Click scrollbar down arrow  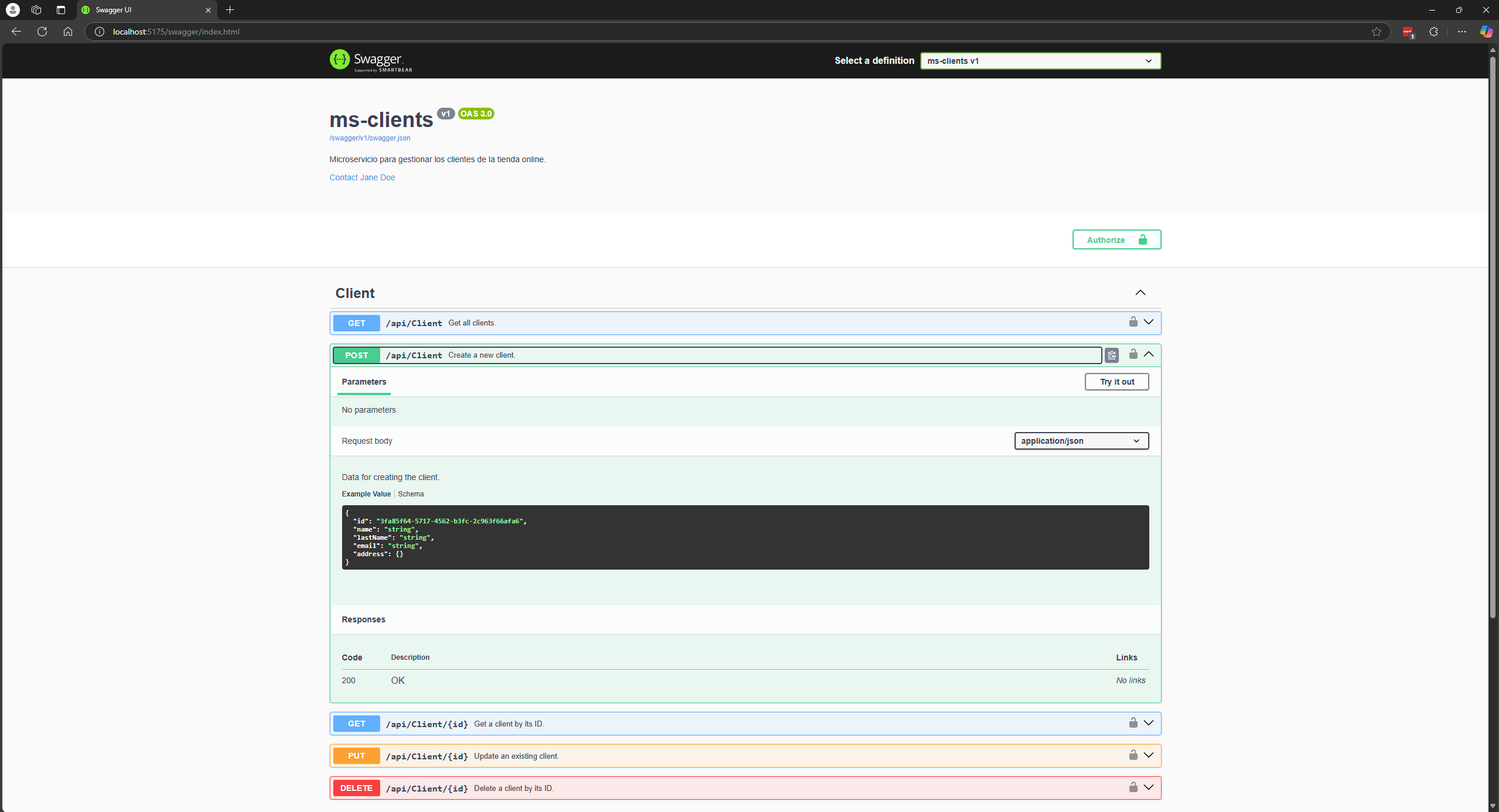pyautogui.click(x=1493, y=806)
